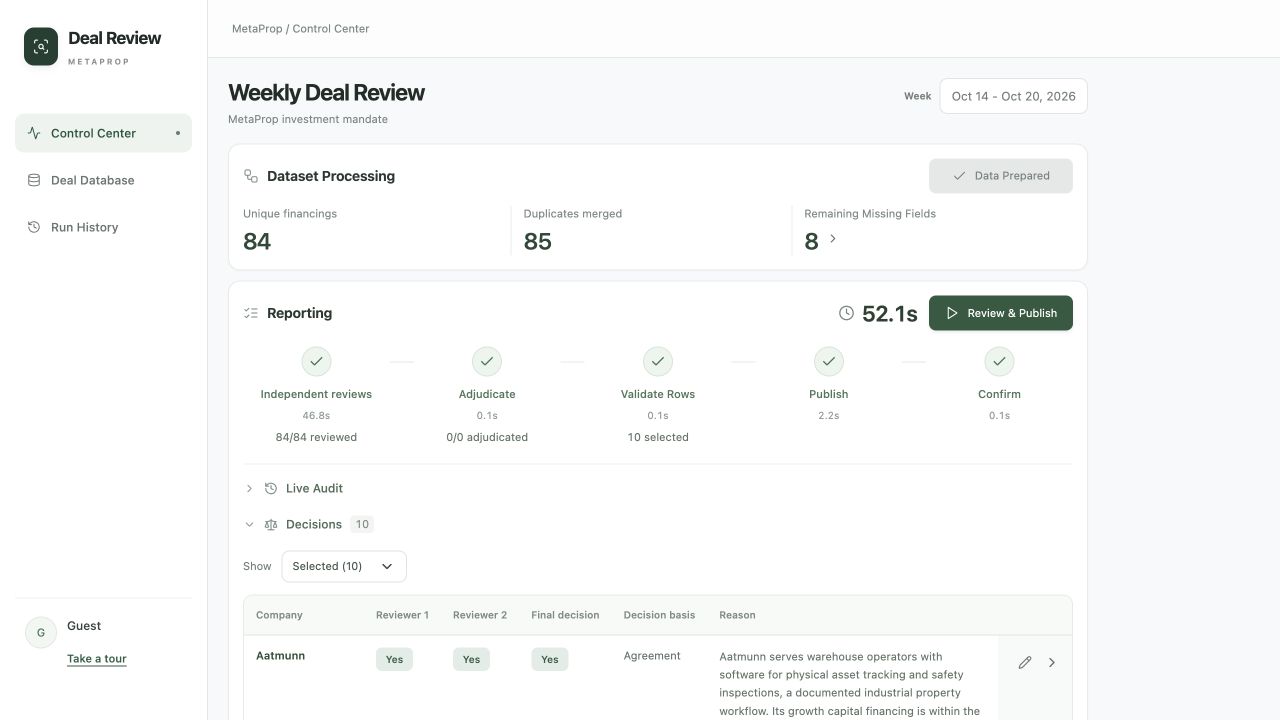Click the Adjudicate step checkmark
Screen dimensions: 1280x720
pos(487,361)
